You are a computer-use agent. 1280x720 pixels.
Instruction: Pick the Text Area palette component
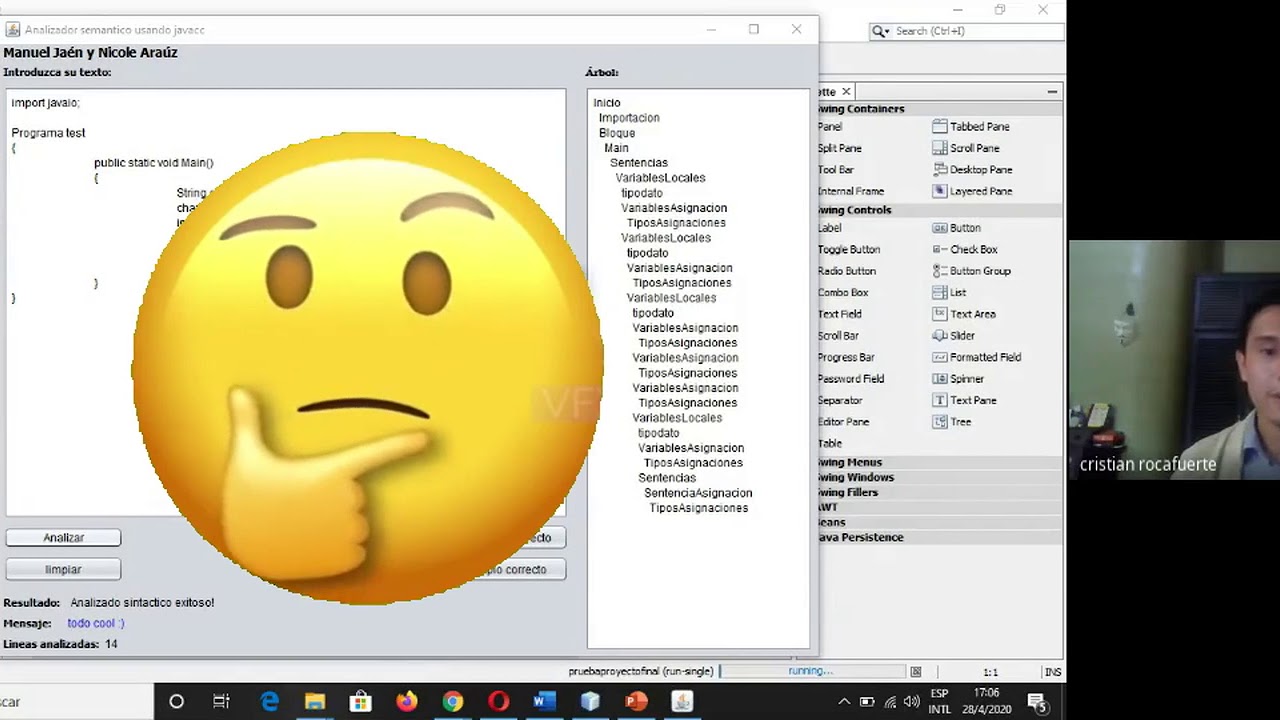coord(964,314)
